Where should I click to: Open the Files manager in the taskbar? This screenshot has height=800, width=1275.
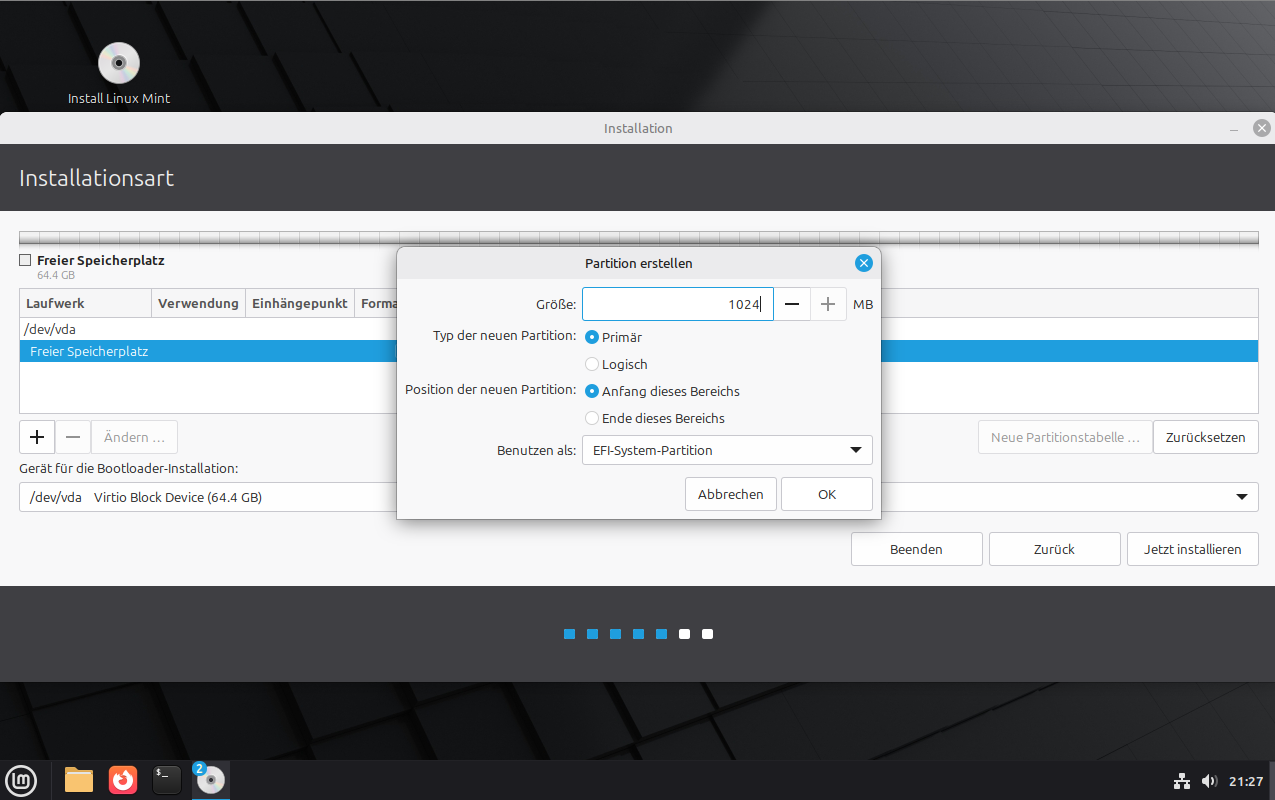pyautogui.click(x=79, y=780)
